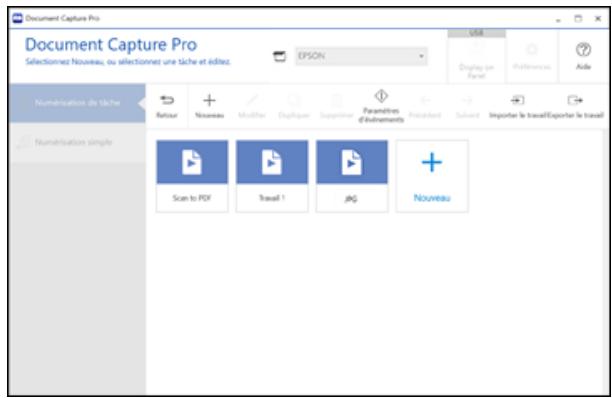Screen dimensions: 612x398
Task: Click the scanner icon beside EPSON field
Action: [x=279, y=57]
